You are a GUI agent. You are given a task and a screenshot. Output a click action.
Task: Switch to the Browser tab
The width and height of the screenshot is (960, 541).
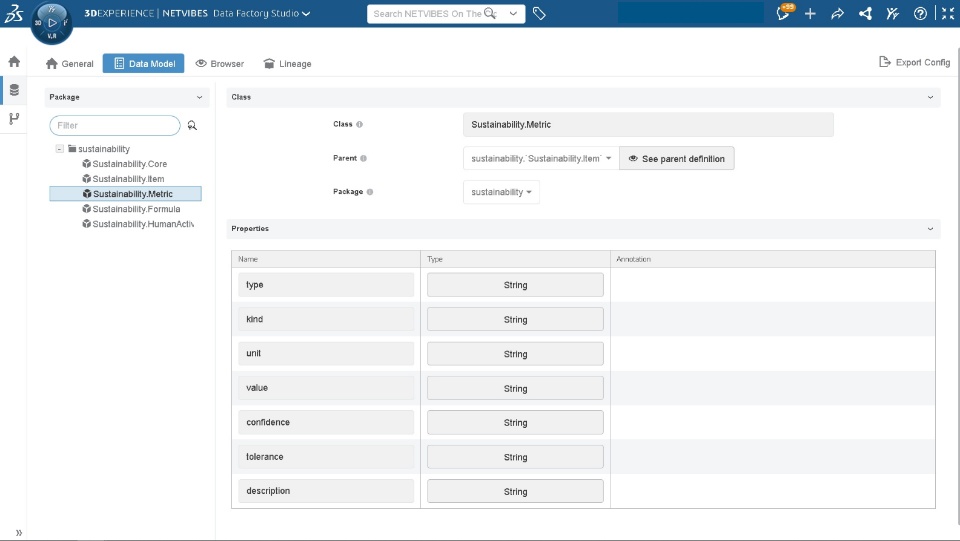click(x=220, y=64)
